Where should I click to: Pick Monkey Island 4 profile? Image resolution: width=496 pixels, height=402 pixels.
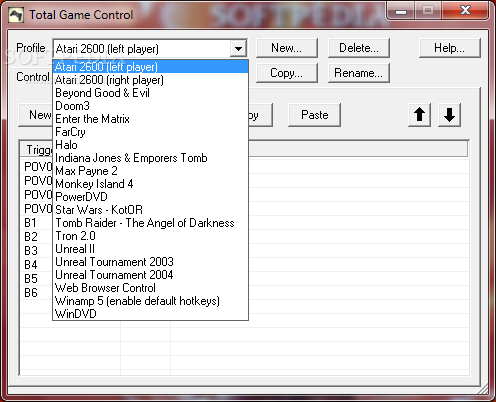tap(150, 184)
